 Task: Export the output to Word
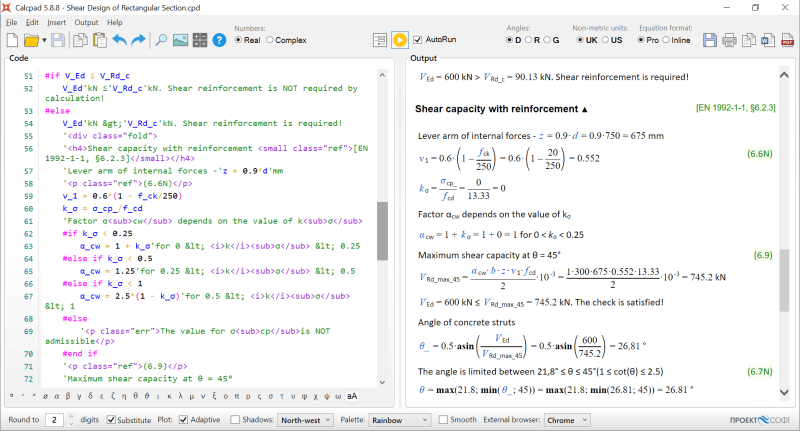pyautogui.click(x=768, y=40)
